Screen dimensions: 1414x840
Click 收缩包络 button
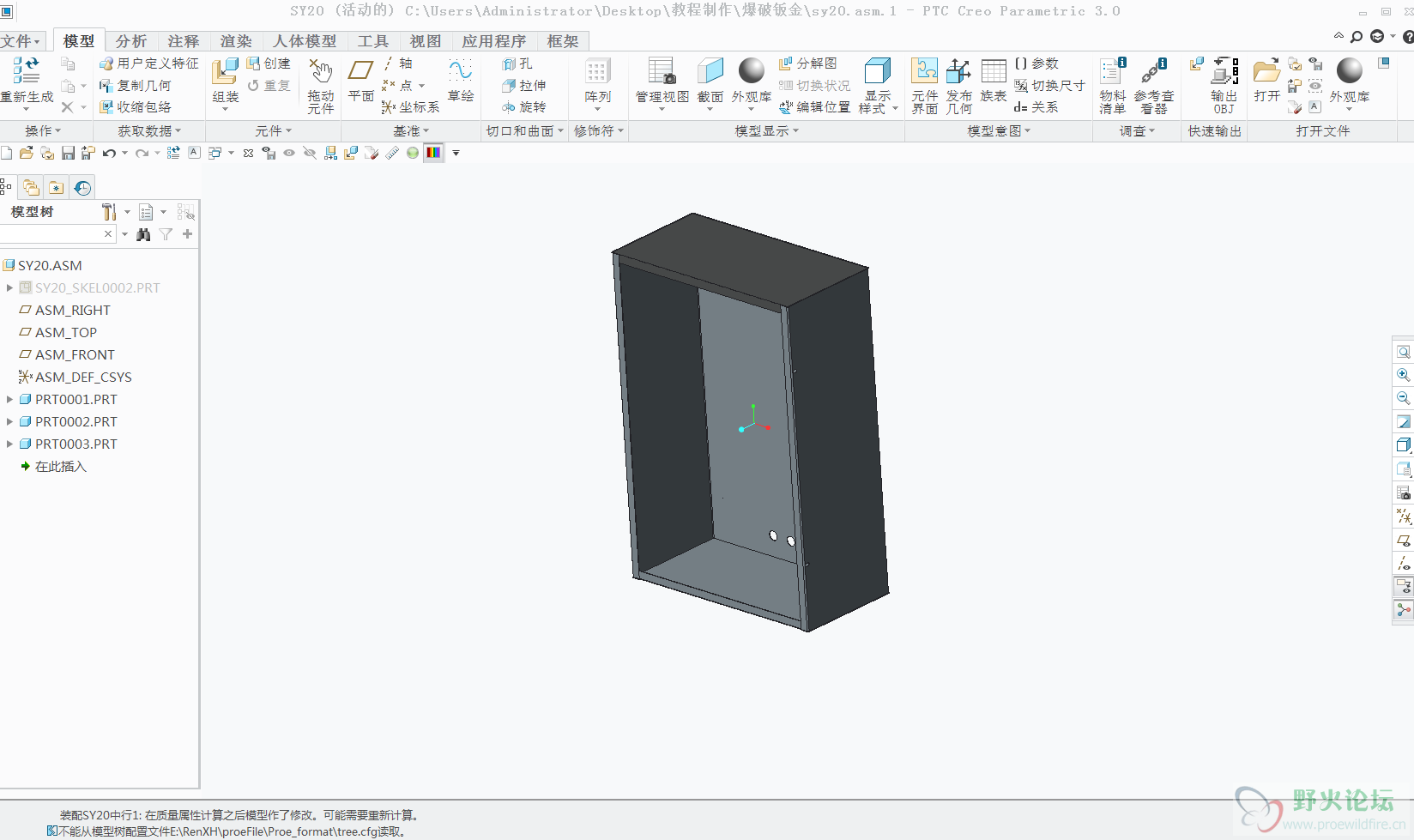[135, 107]
